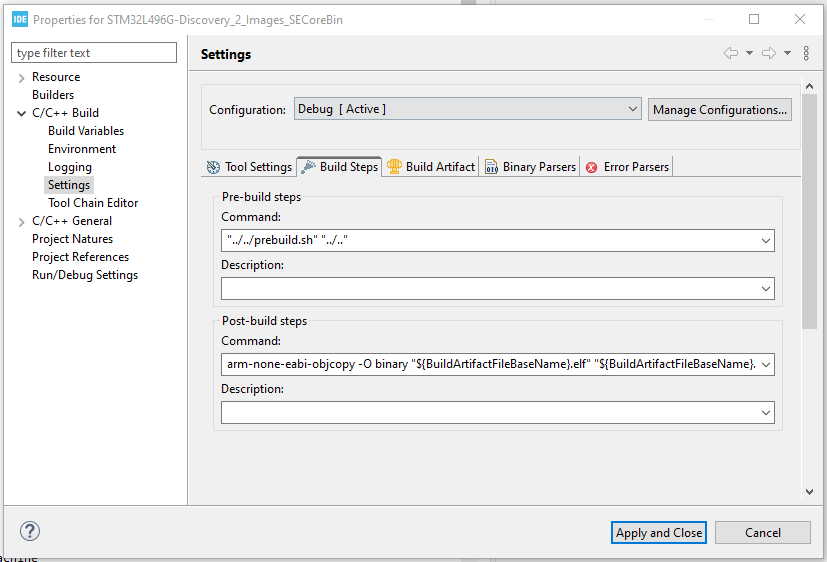
Task: Select Environment in the tree
Action: point(82,149)
